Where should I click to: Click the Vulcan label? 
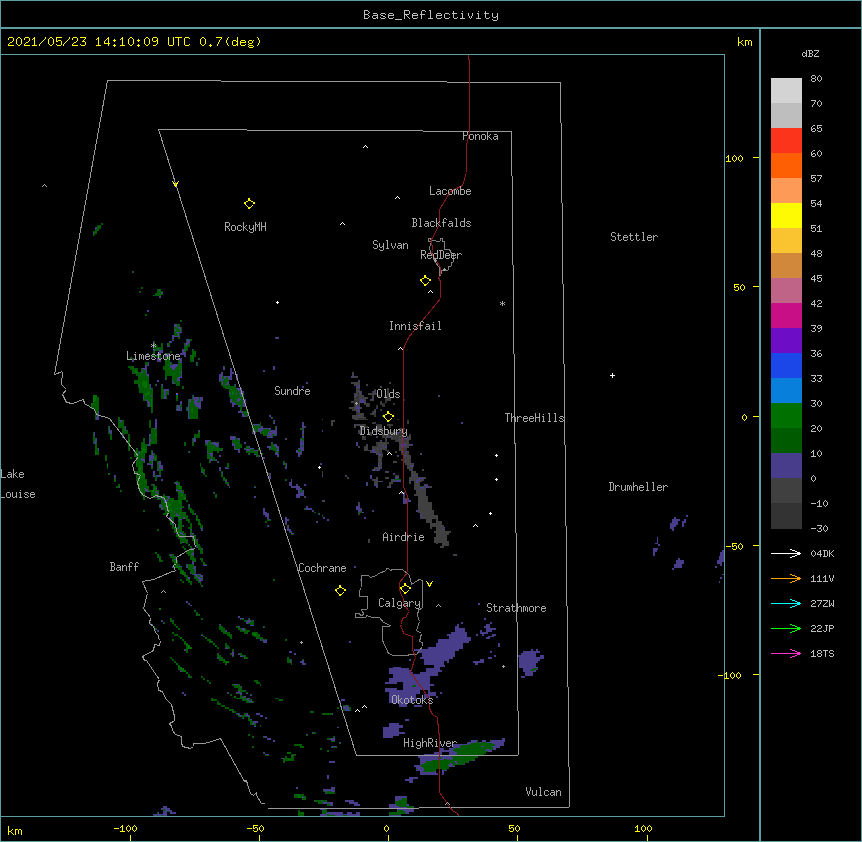coord(543,792)
